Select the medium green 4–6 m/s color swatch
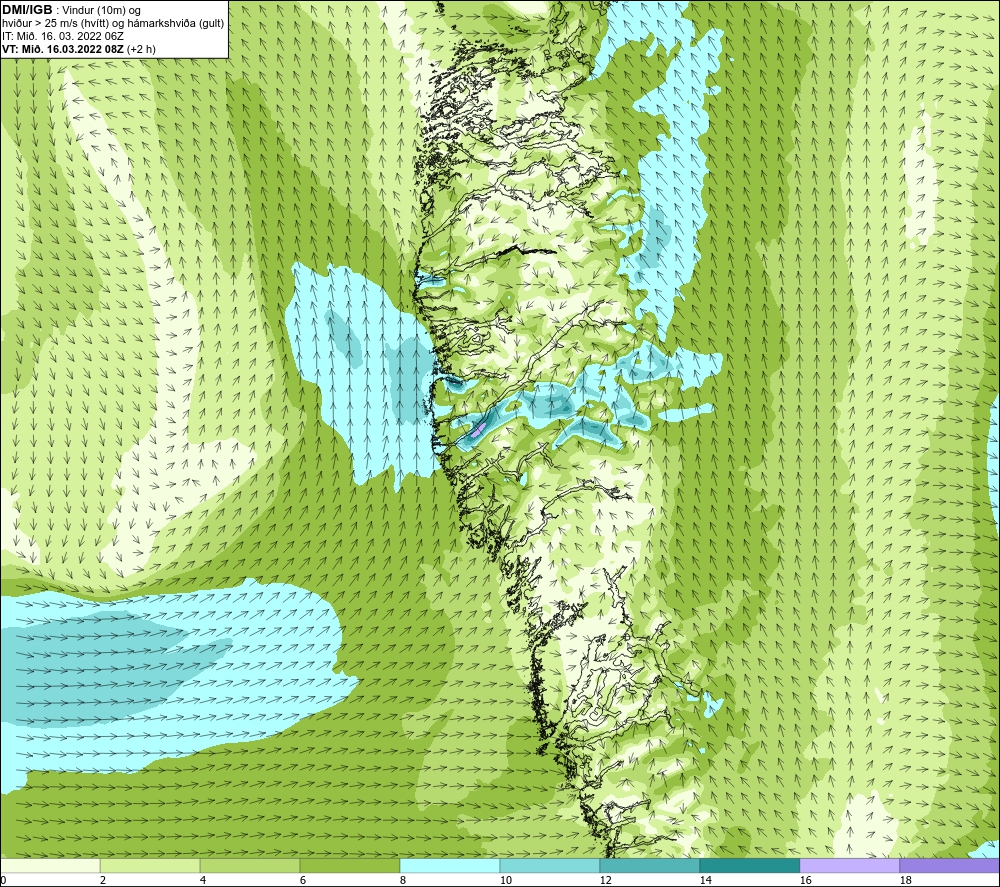Viewport: 1000px width, 887px height. coord(250,865)
